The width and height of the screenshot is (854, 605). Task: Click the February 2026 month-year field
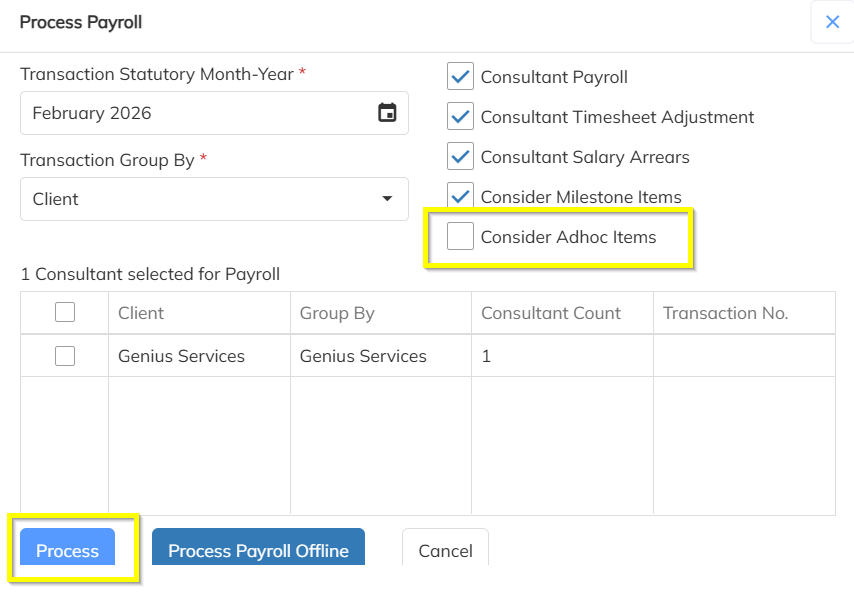point(195,113)
